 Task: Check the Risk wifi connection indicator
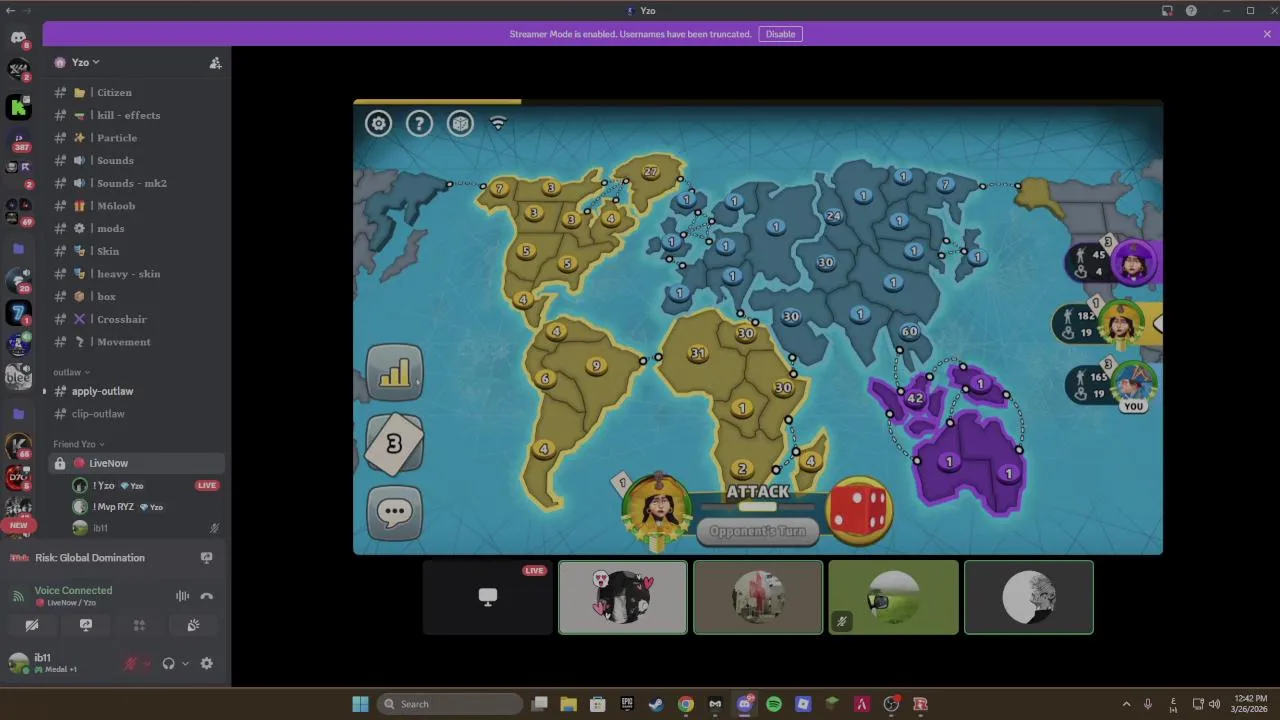click(498, 123)
